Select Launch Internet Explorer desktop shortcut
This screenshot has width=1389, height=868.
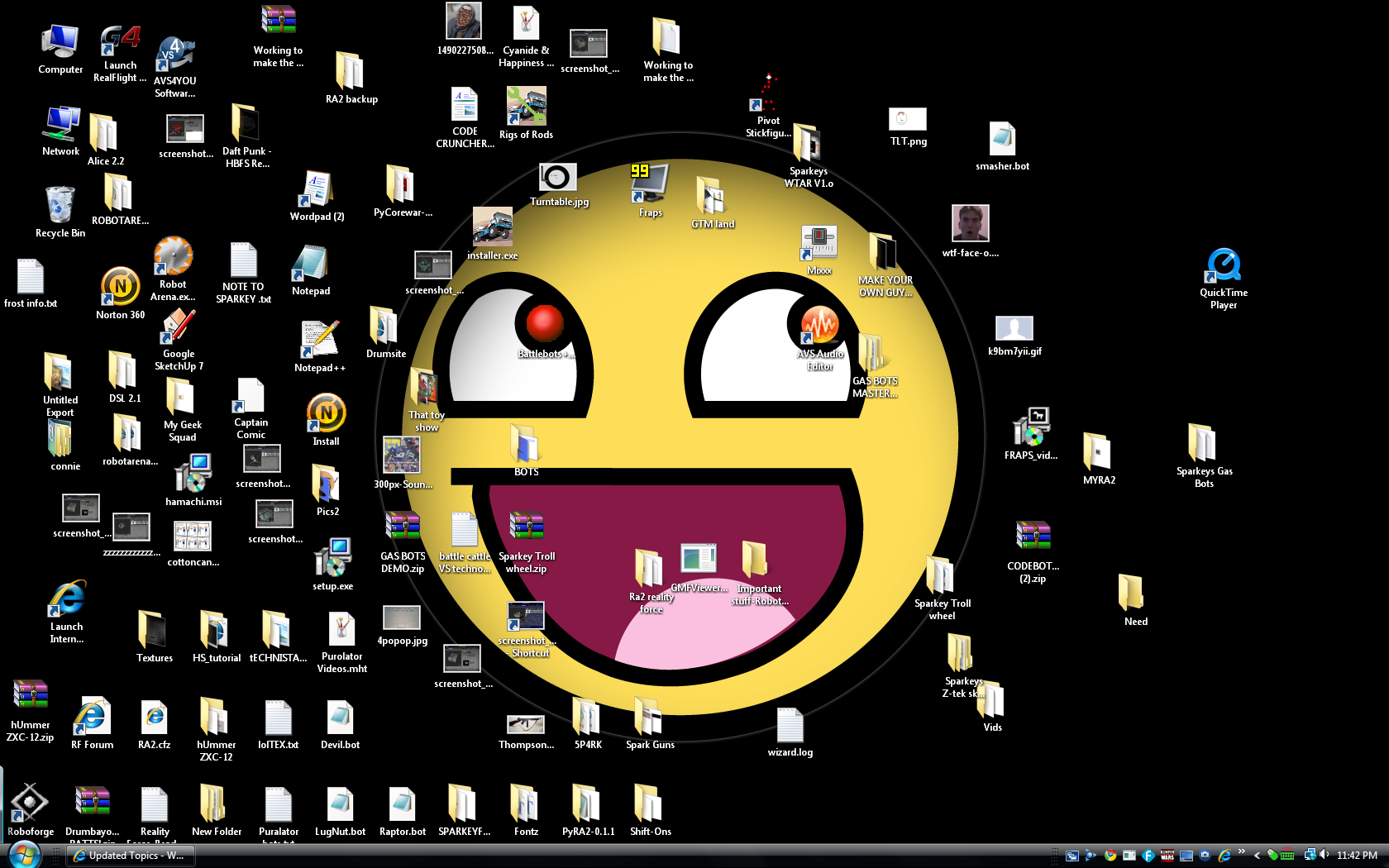pyautogui.click(x=66, y=612)
